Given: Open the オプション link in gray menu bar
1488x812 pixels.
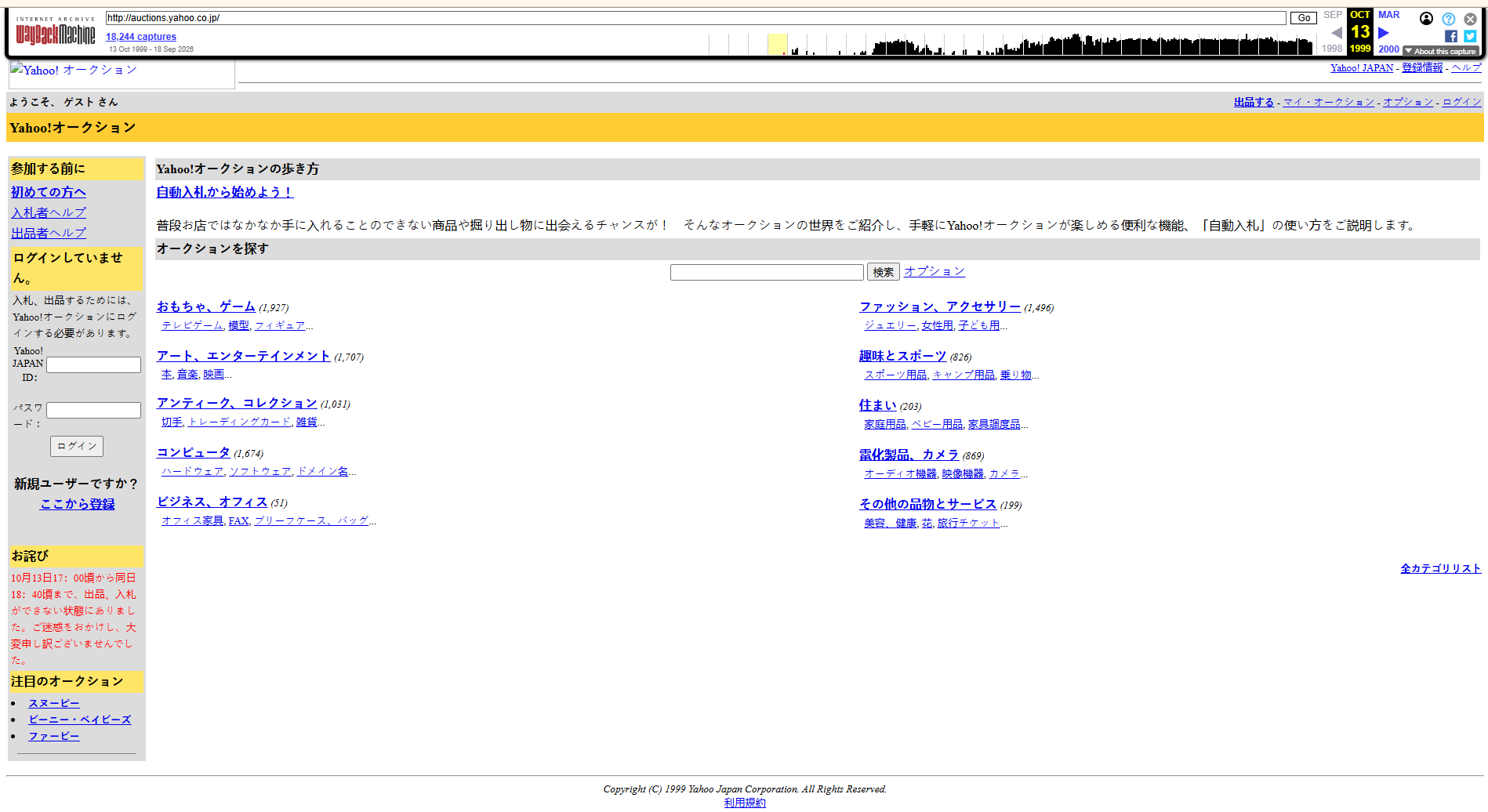Looking at the screenshot, I should click(x=1407, y=102).
